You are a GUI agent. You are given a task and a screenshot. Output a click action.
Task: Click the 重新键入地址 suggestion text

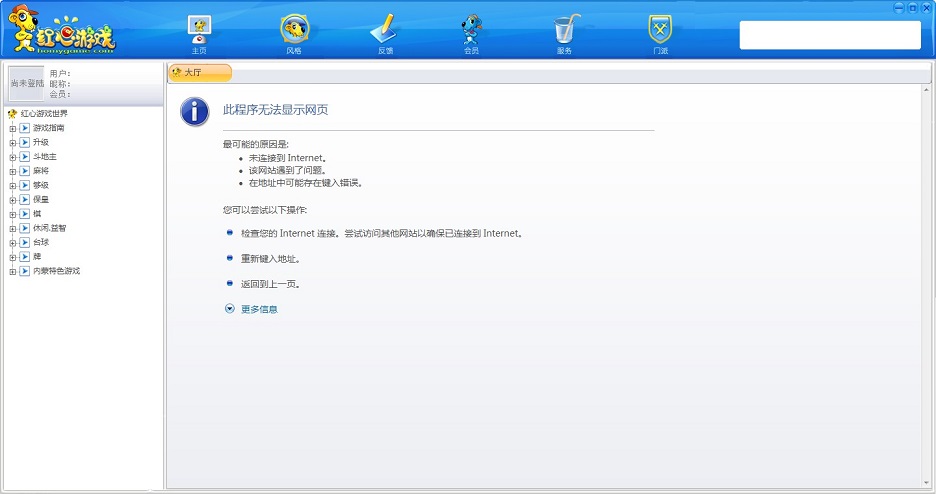(270, 259)
